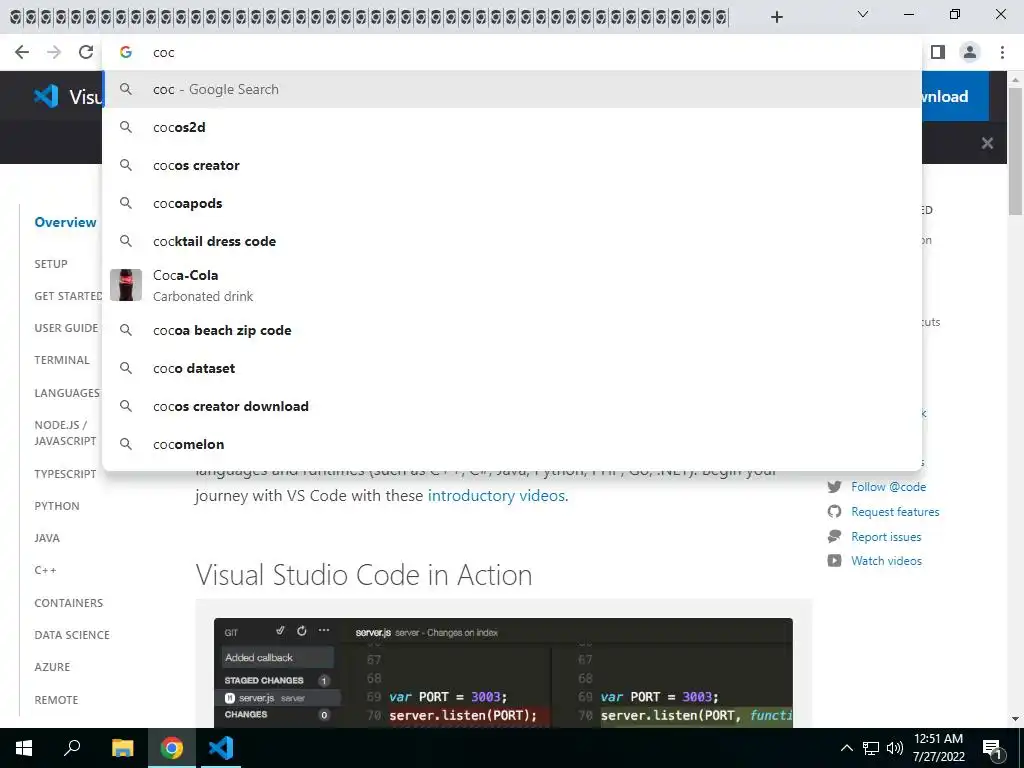Expand the LANGUAGES docs section
Screen dimensions: 1024x768
[x=67, y=392]
